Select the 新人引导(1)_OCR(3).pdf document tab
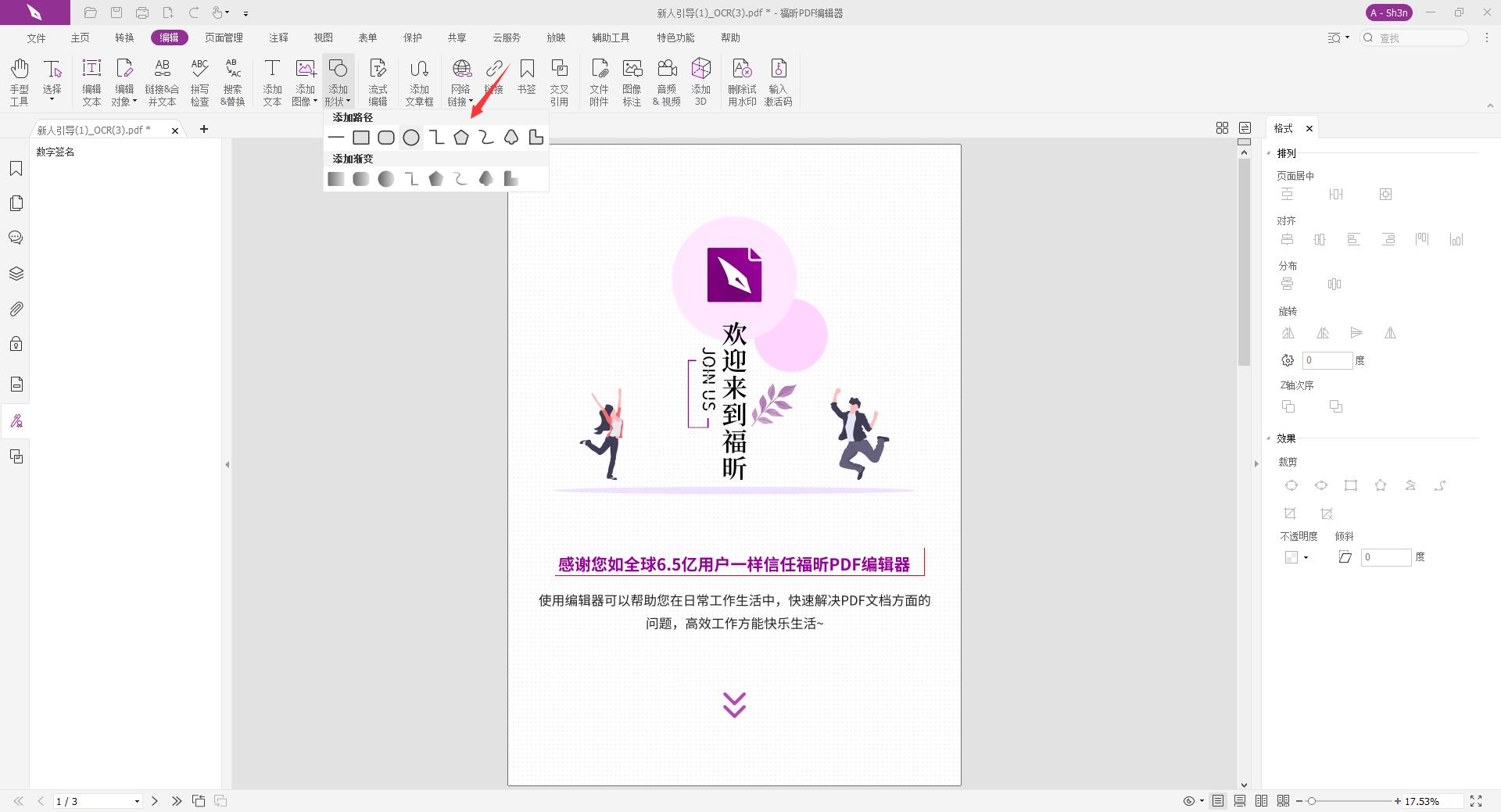This screenshot has height=812, width=1501. [92, 130]
